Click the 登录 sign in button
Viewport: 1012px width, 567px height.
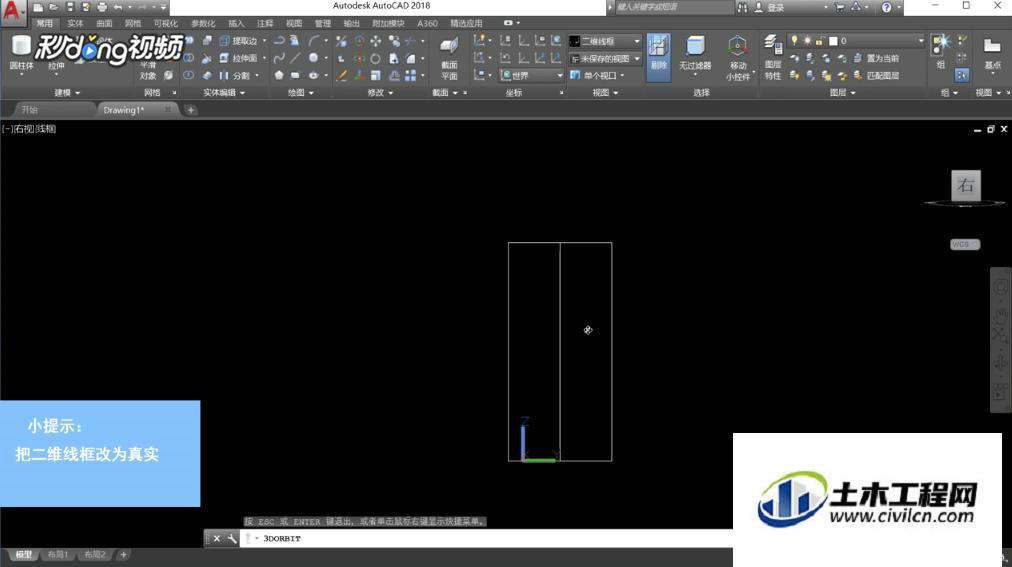tap(770, 8)
